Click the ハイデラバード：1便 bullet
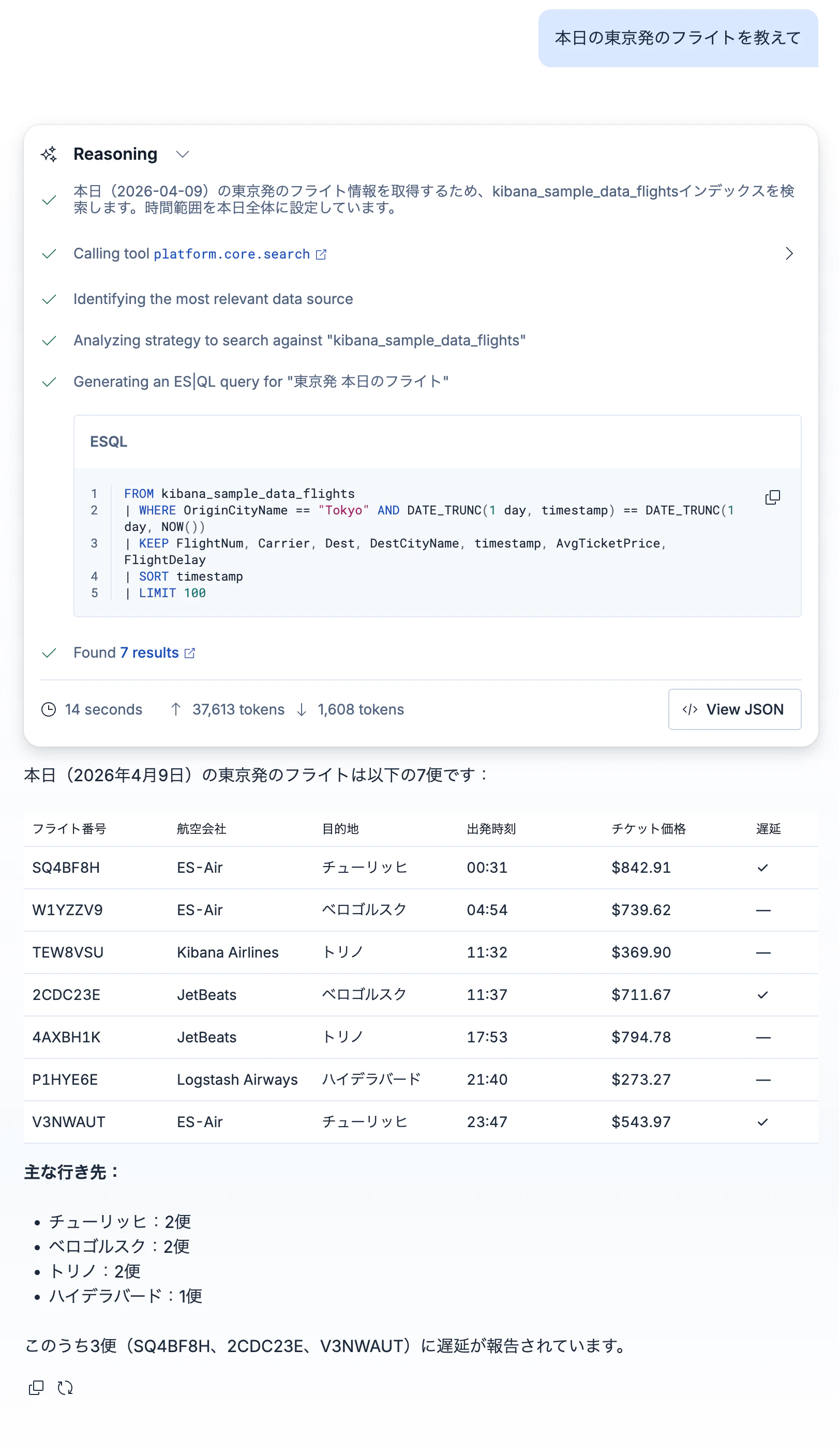839x1456 pixels. (x=126, y=1296)
